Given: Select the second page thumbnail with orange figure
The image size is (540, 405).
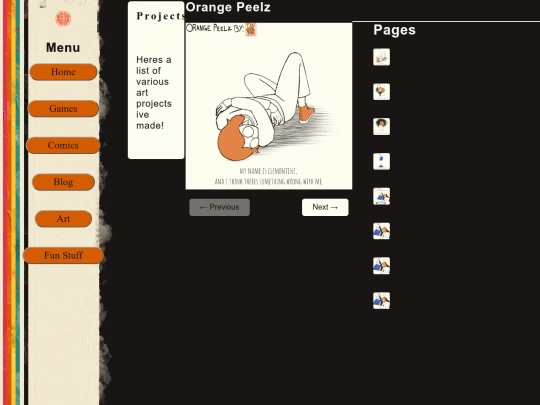Looking at the screenshot, I should [x=382, y=92].
